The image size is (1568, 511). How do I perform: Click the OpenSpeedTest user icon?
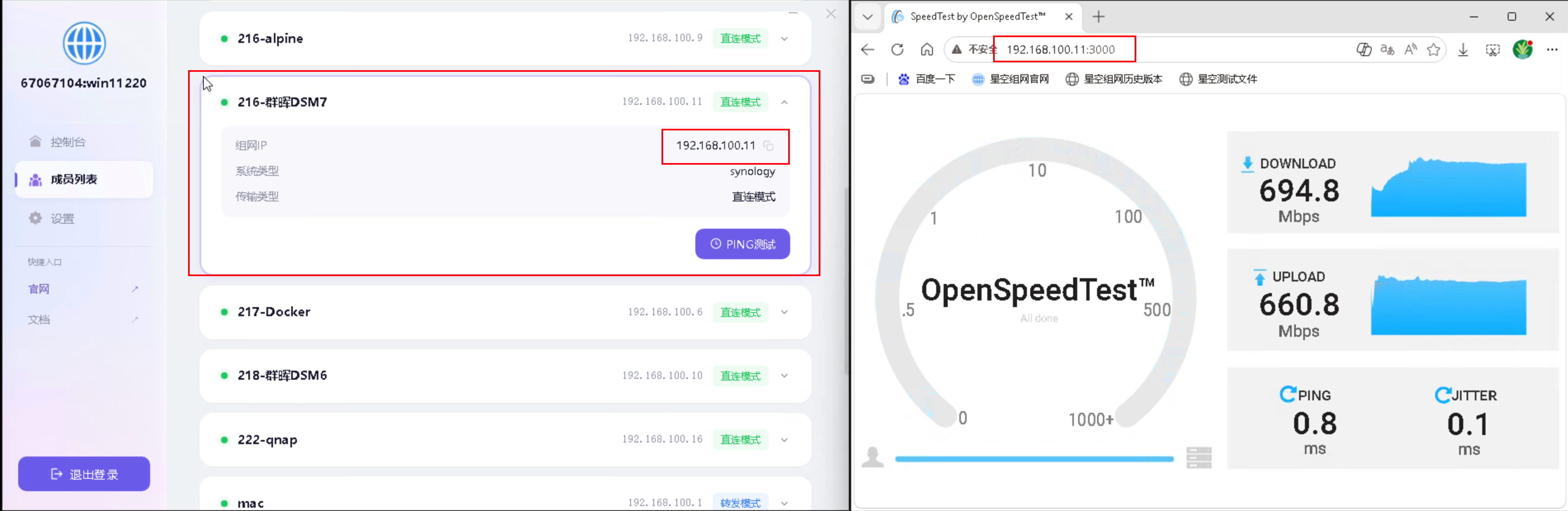(872, 457)
